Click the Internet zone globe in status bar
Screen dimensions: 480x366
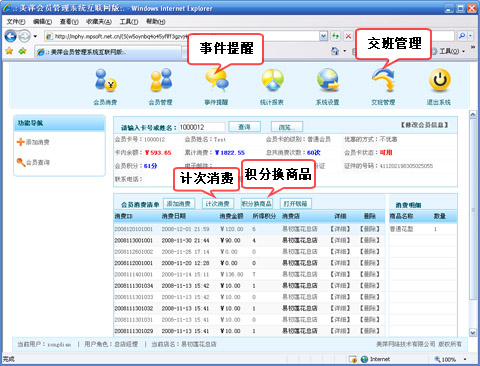click(364, 359)
